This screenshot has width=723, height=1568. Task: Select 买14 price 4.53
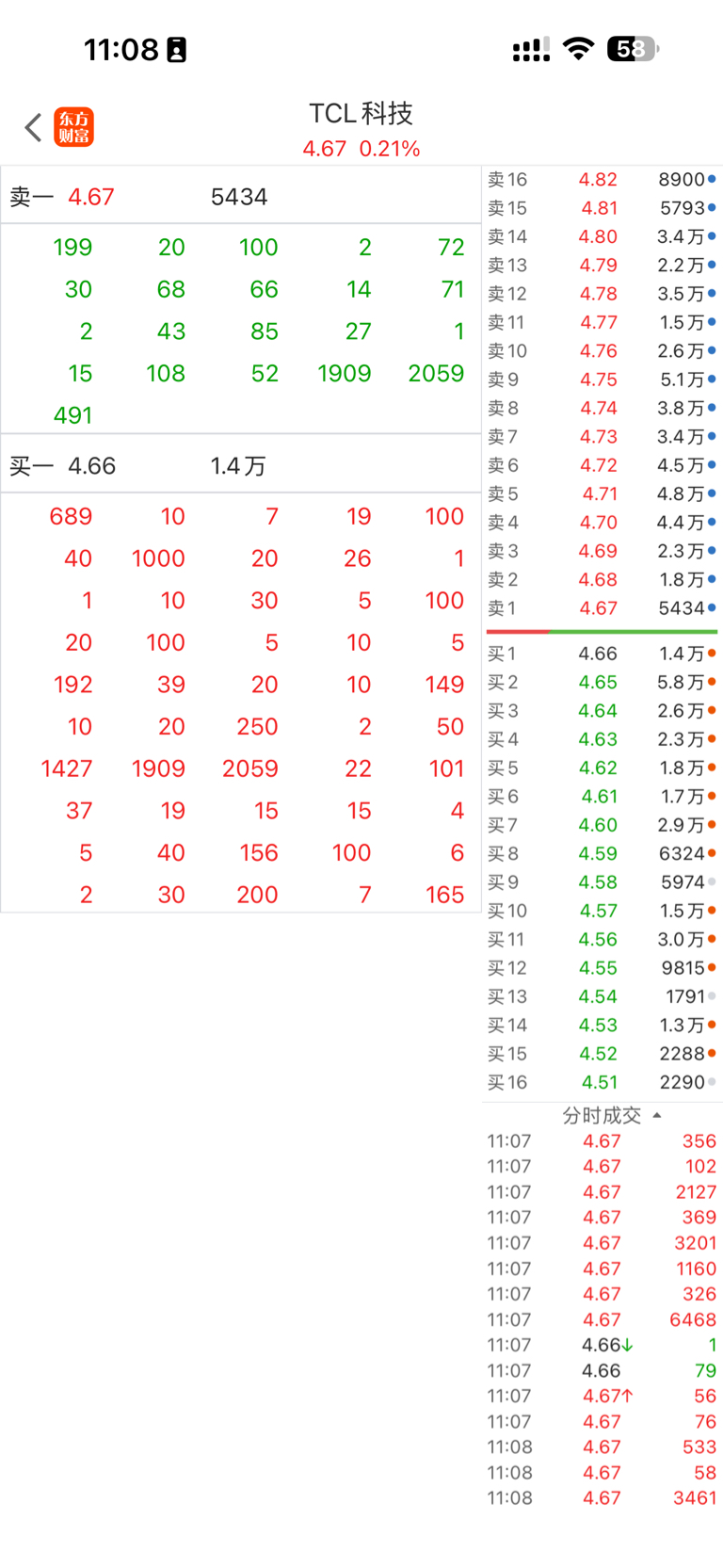tap(598, 1025)
